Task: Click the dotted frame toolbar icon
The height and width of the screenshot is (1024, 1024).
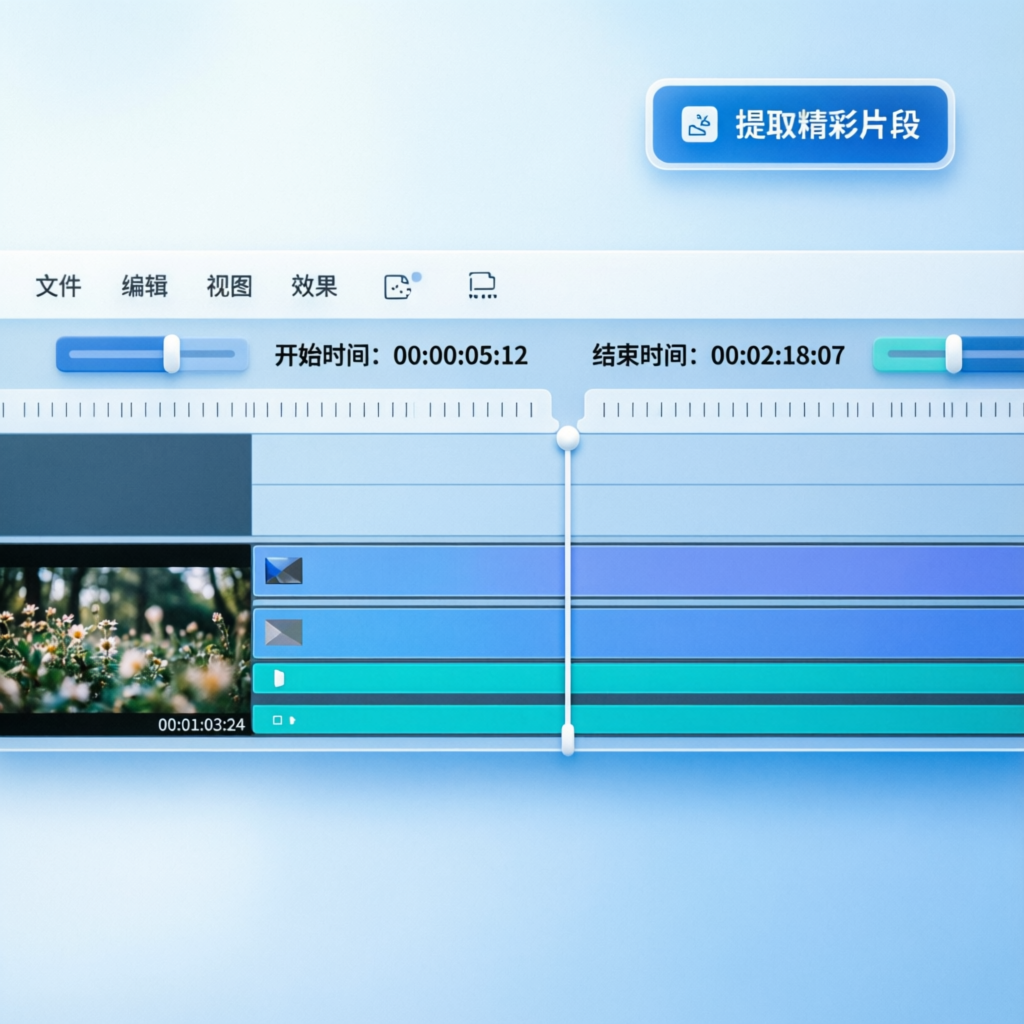Action: click(481, 287)
